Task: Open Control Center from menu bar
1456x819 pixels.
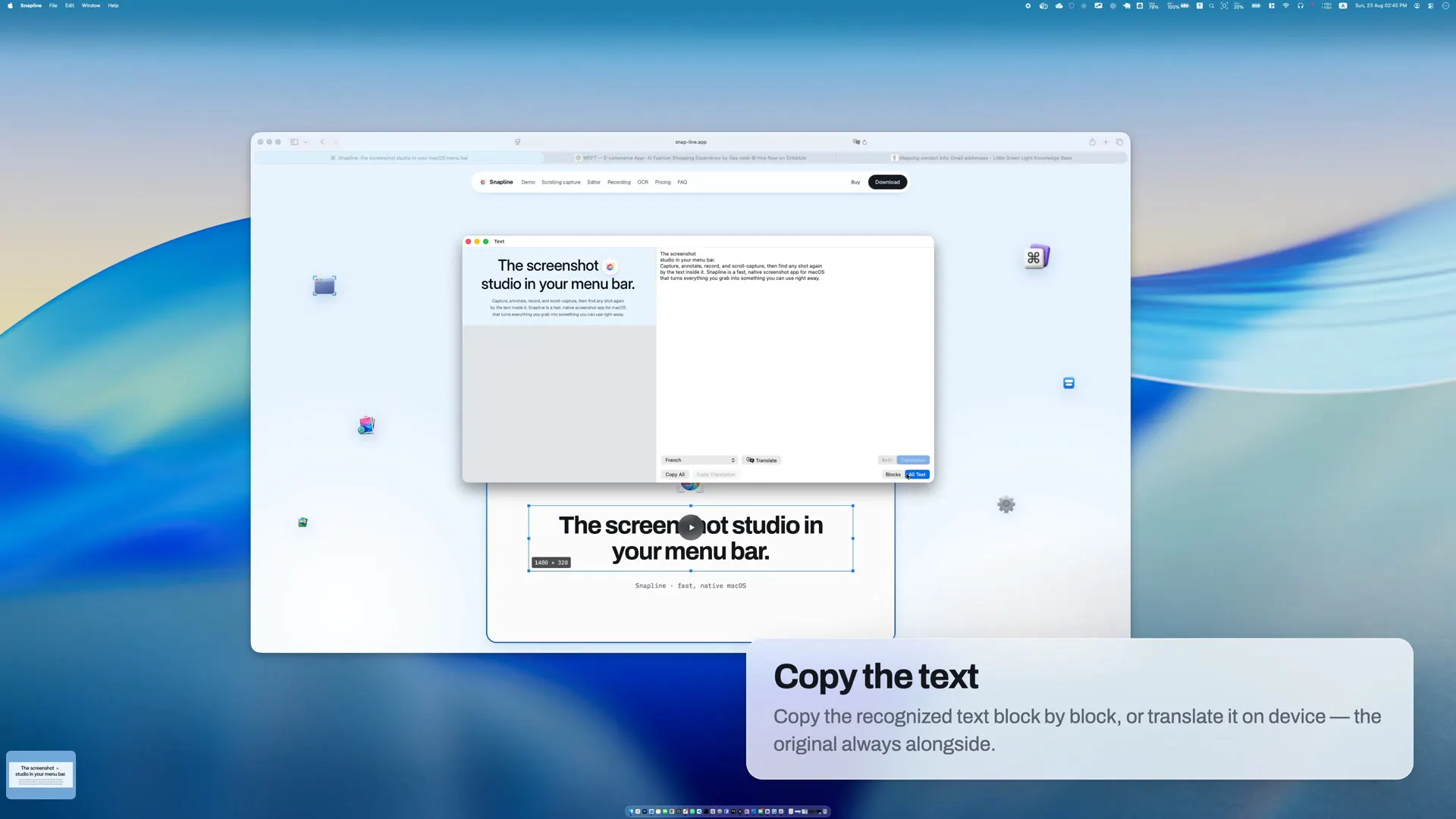Action: point(1431,5)
